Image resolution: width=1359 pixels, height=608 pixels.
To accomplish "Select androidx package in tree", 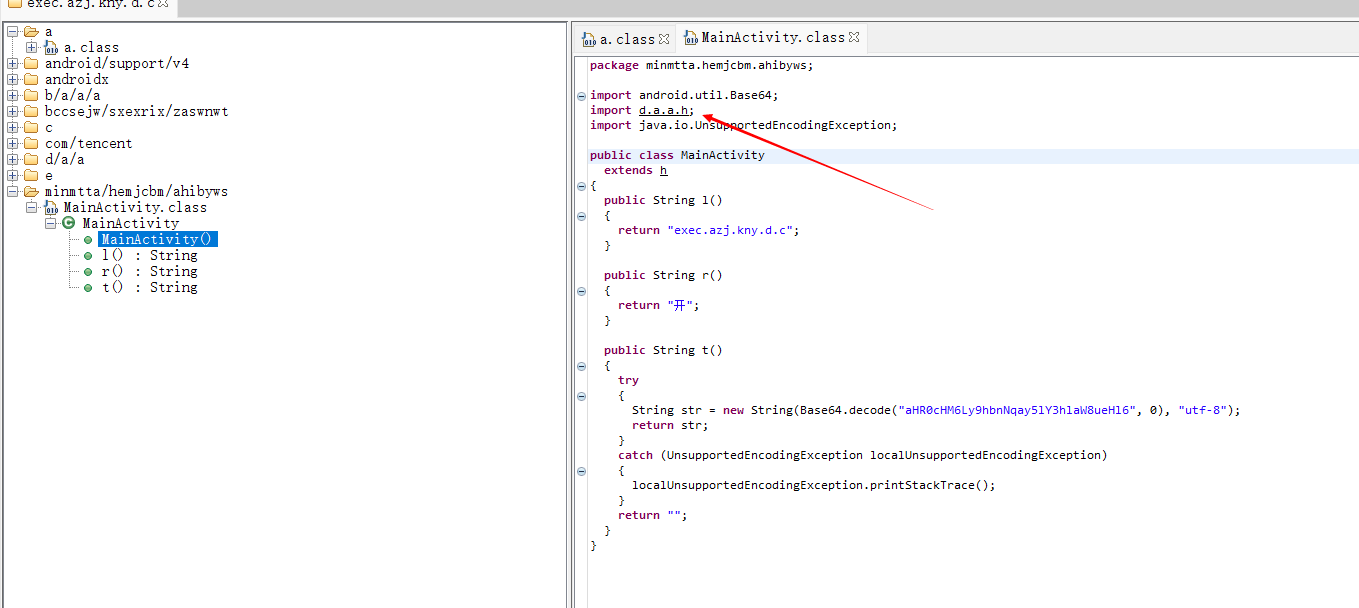I will 76,79.
